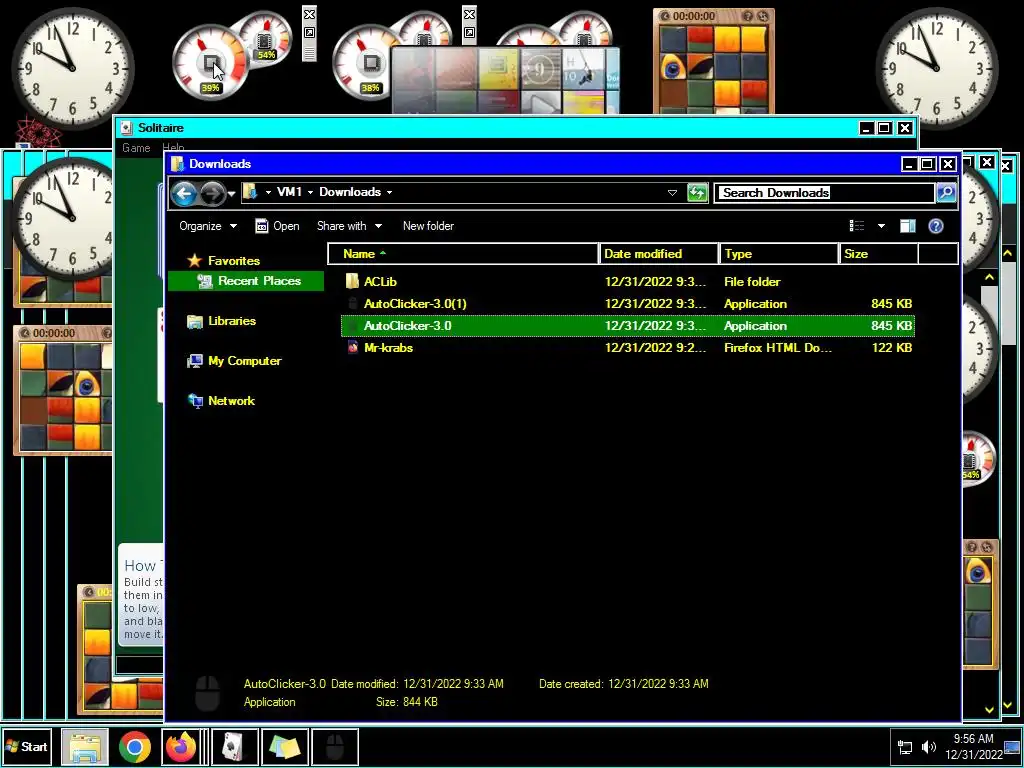Screen dimensions: 1024x768
Task: Click the Start button
Action: (x=27, y=746)
